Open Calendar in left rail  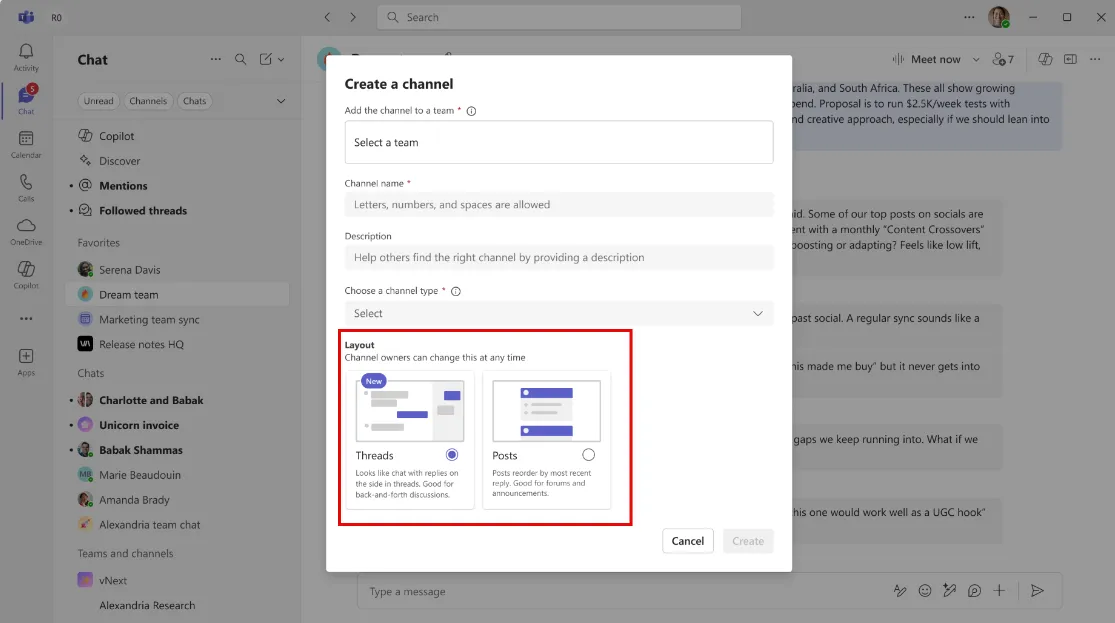pos(26,143)
